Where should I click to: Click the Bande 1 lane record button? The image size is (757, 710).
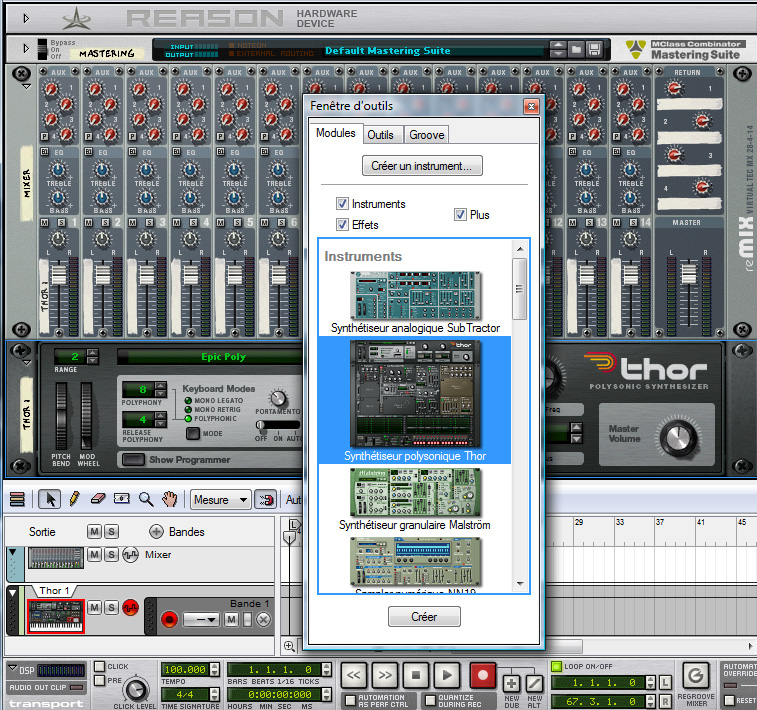coord(169,619)
